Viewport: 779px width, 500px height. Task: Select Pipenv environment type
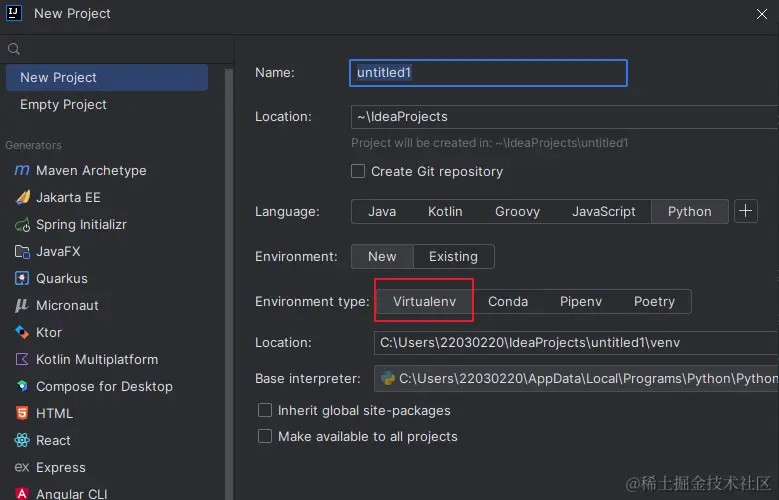point(581,302)
